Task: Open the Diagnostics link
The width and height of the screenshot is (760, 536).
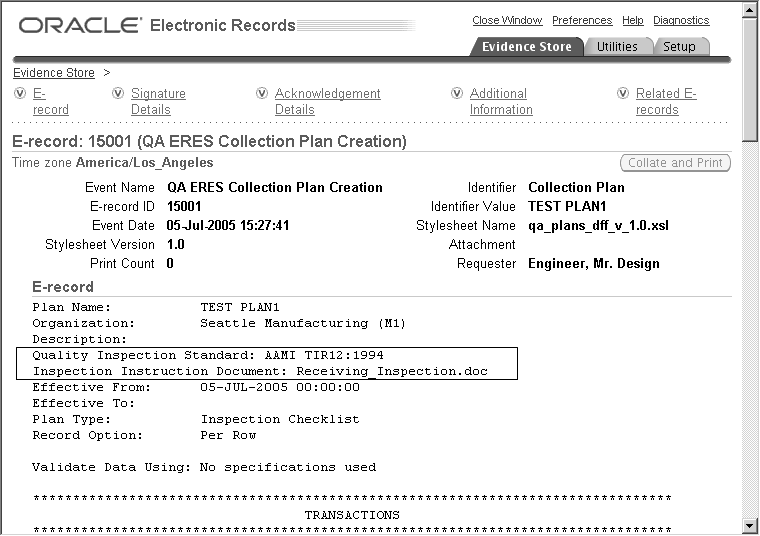Action: (681, 20)
